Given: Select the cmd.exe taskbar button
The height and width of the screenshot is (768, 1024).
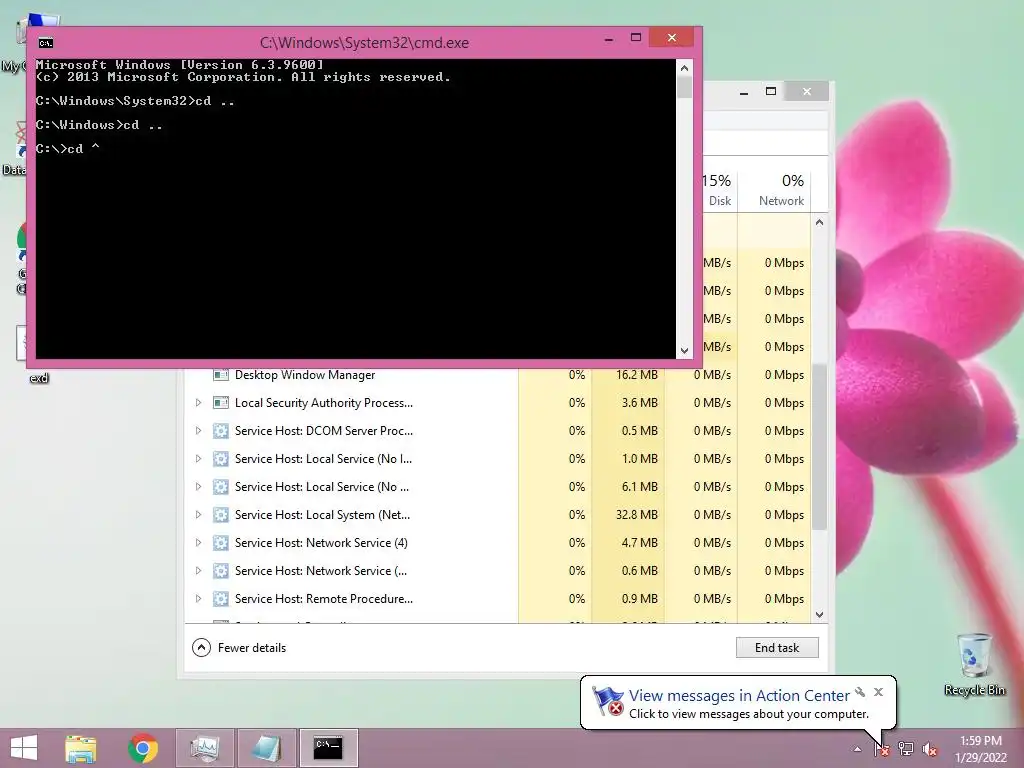Looking at the screenshot, I should 328,748.
